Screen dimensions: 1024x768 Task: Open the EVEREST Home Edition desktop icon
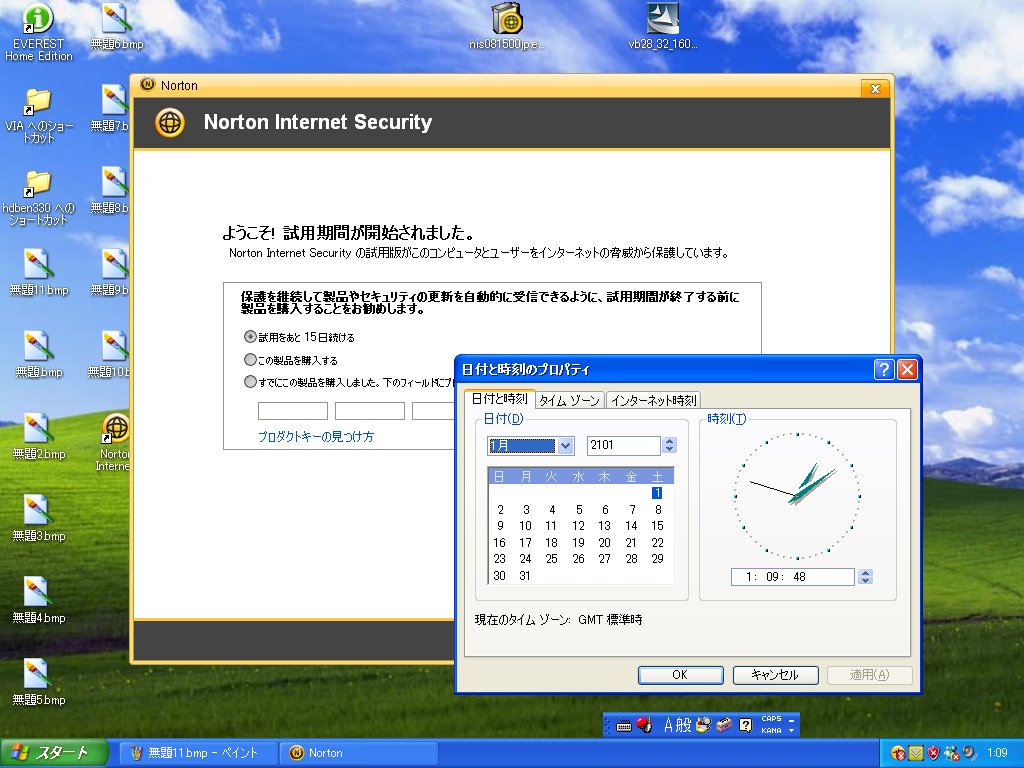tap(39, 33)
